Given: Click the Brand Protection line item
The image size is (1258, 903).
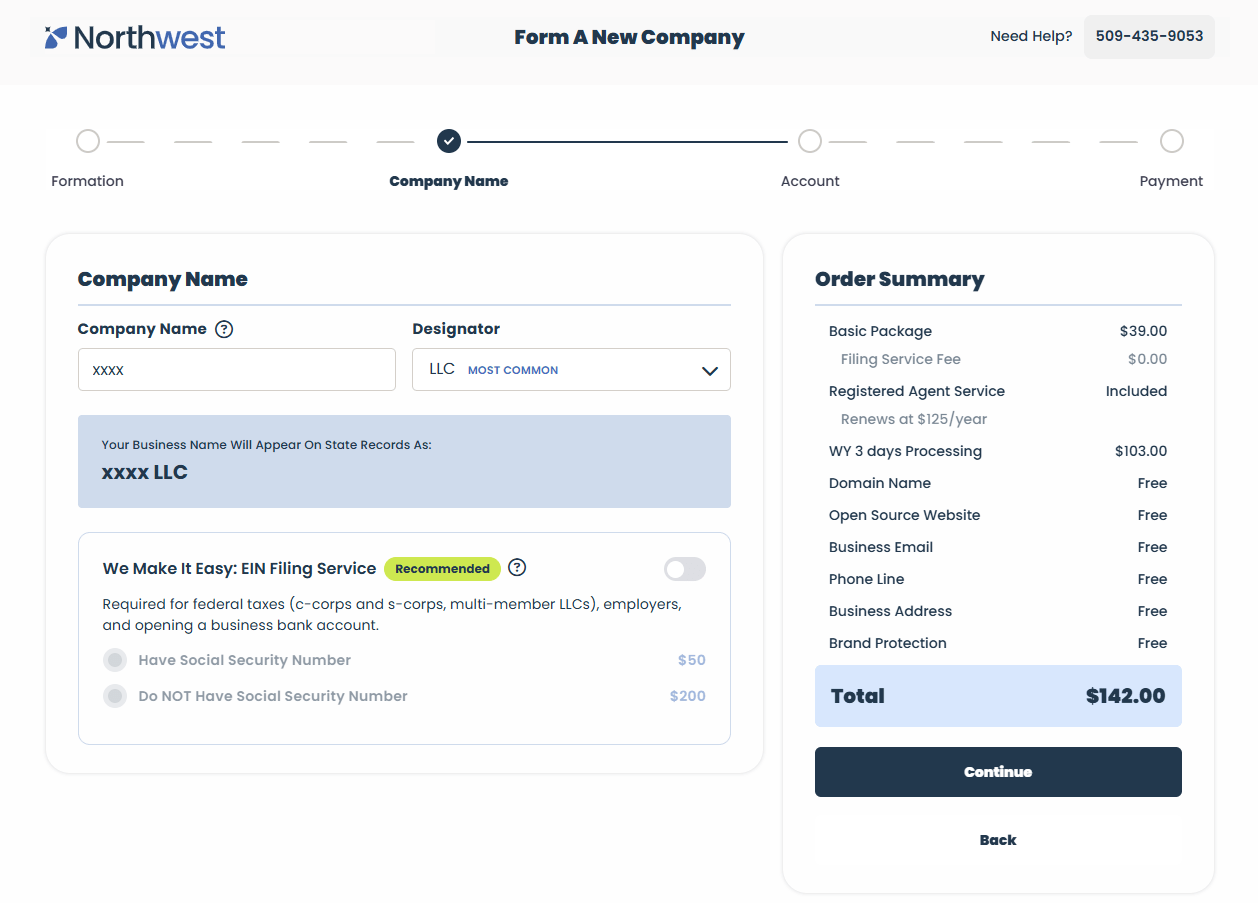Looking at the screenshot, I should tap(998, 643).
